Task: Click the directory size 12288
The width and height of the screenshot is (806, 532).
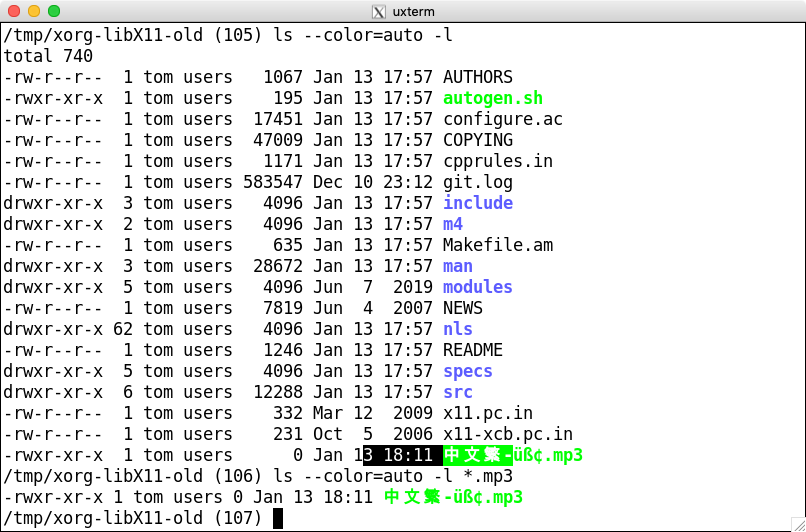Action: tap(278, 392)
